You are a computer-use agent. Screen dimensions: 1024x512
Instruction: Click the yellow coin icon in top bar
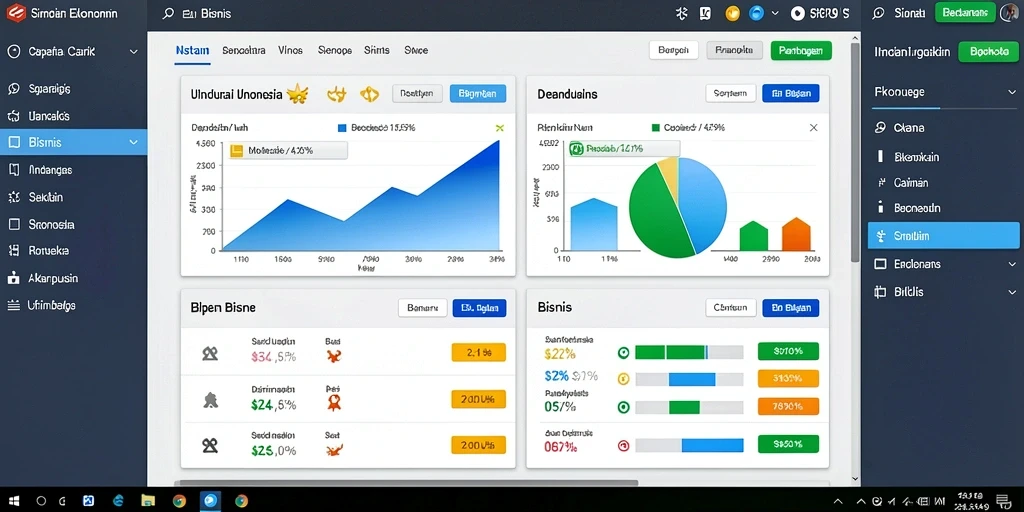click(x=732, y=13)
